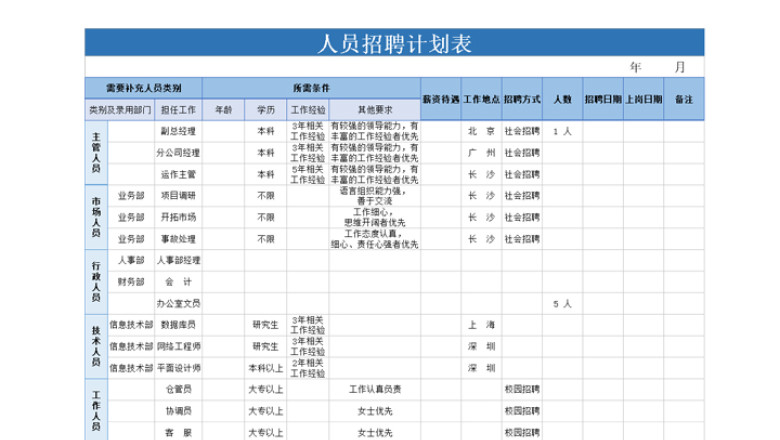This screenshot has height=440, width=780.
Task: Click the 数据库员 job cell
Action: coord(178,325)
